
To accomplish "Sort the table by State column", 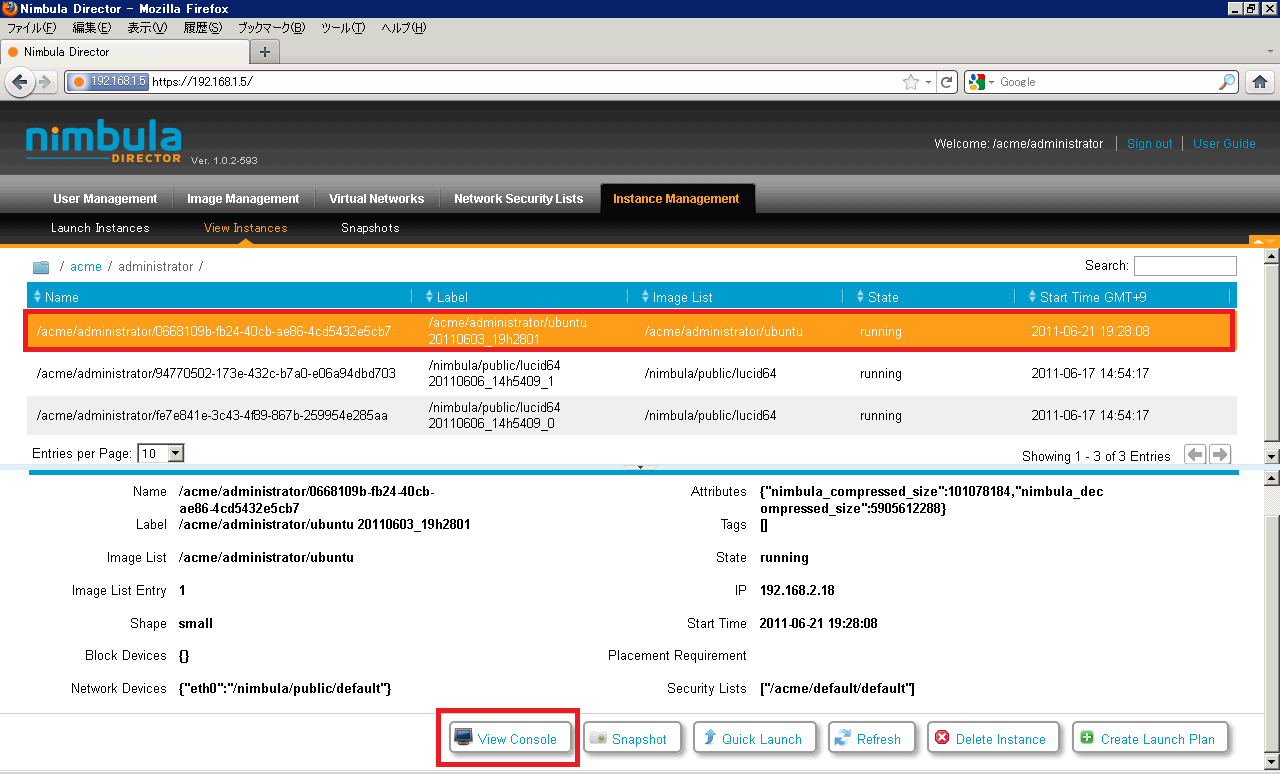I will coord(882,297).
